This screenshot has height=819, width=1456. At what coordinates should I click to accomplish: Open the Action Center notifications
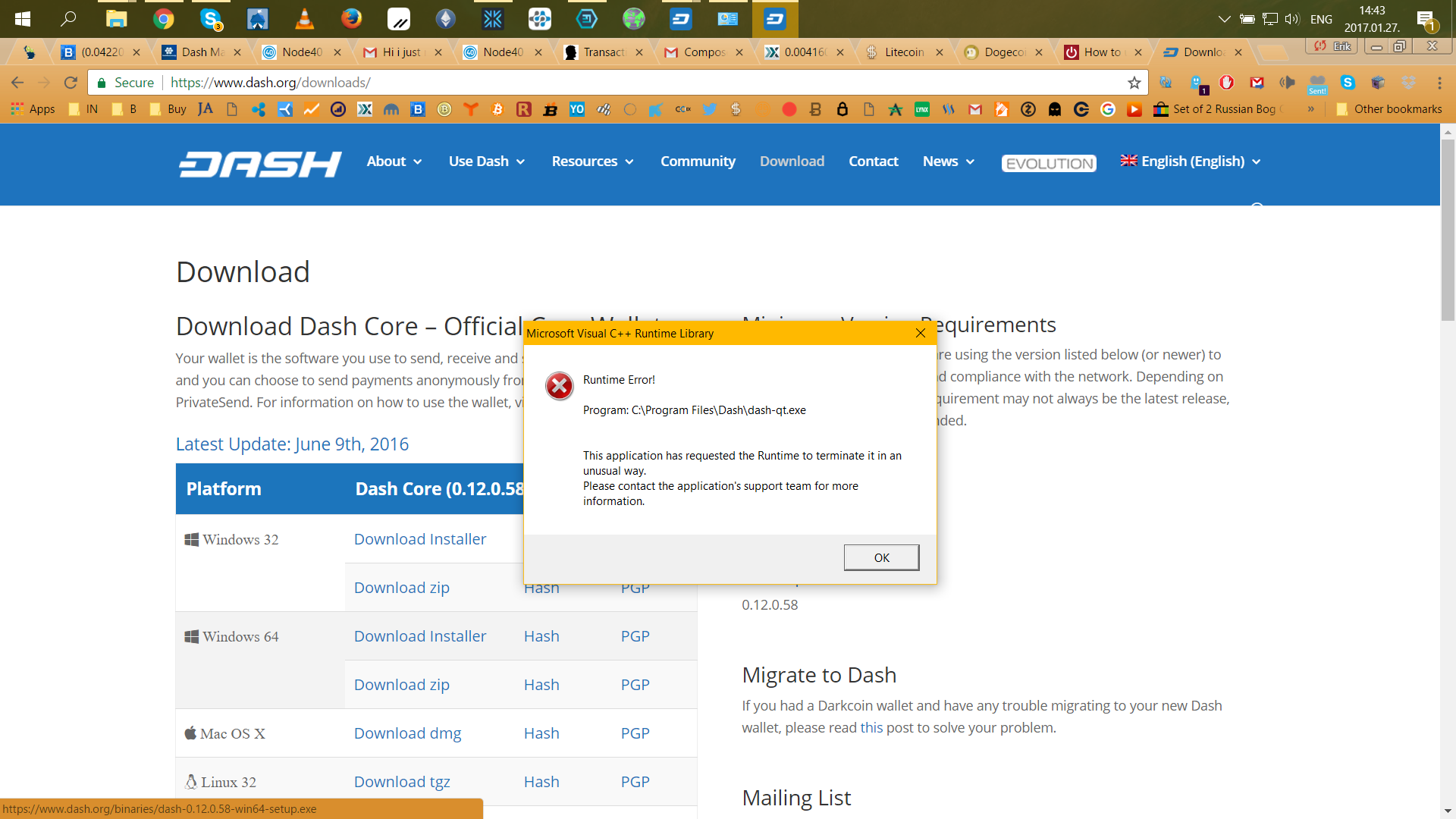[x=1426, y=20]
